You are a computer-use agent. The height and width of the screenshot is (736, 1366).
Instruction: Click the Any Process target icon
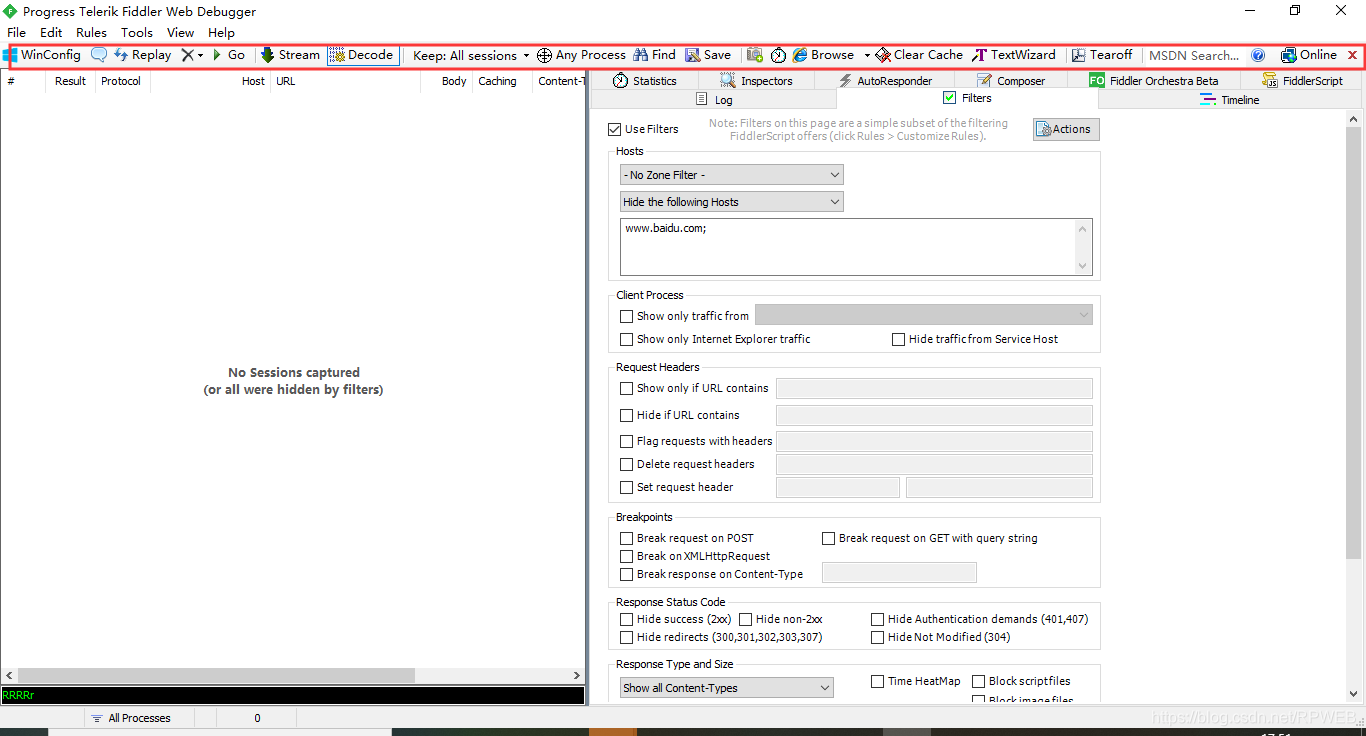544,55
